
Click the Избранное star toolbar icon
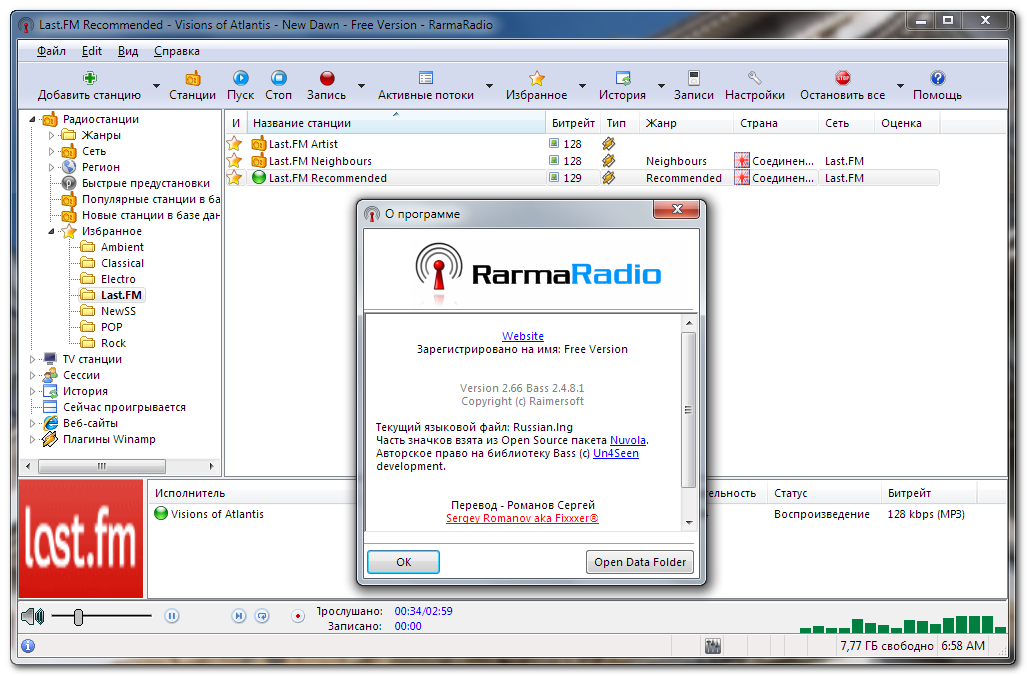[536, 79]
